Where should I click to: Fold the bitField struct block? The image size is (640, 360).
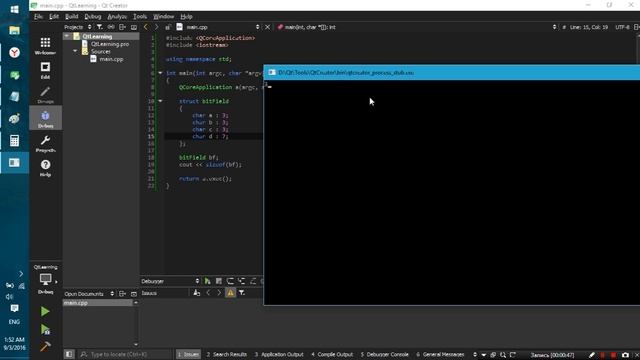tap(160, 101)
